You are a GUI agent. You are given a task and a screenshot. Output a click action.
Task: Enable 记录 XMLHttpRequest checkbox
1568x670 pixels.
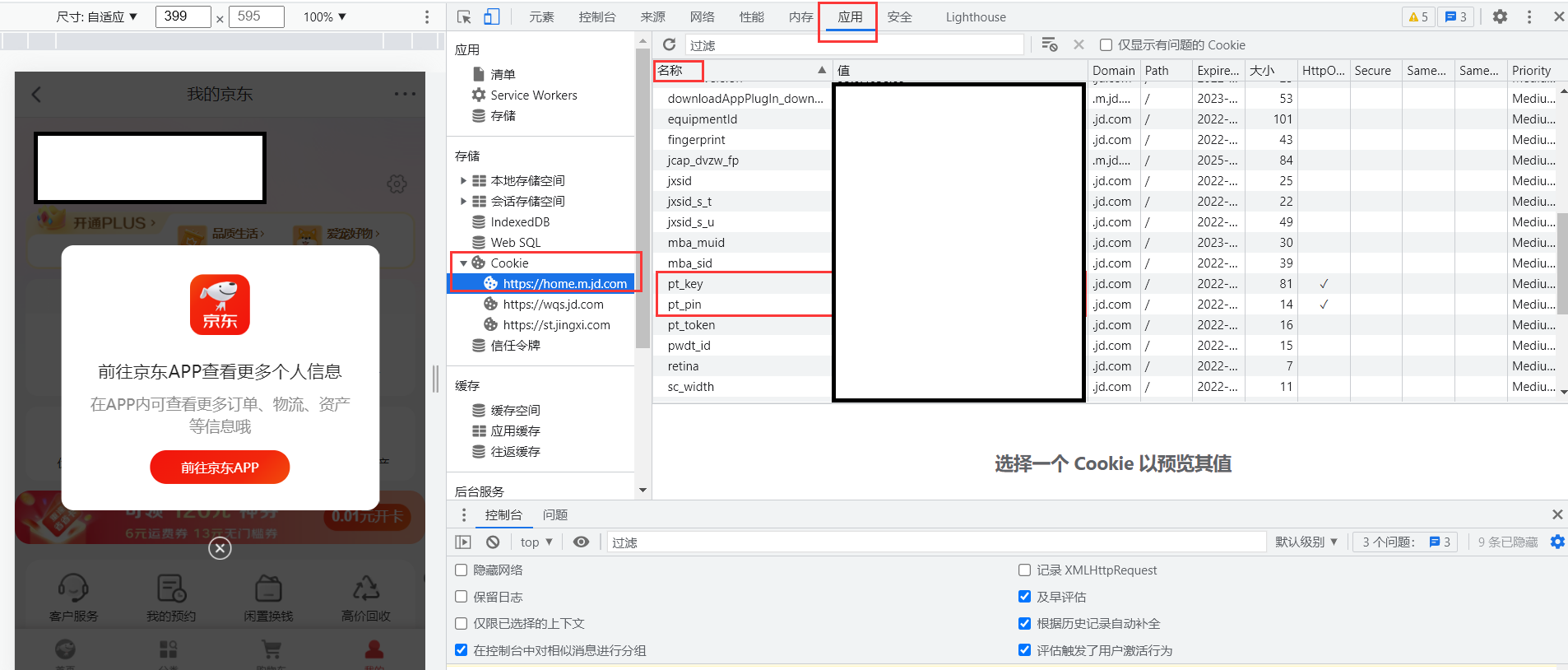coord(1024,570)
